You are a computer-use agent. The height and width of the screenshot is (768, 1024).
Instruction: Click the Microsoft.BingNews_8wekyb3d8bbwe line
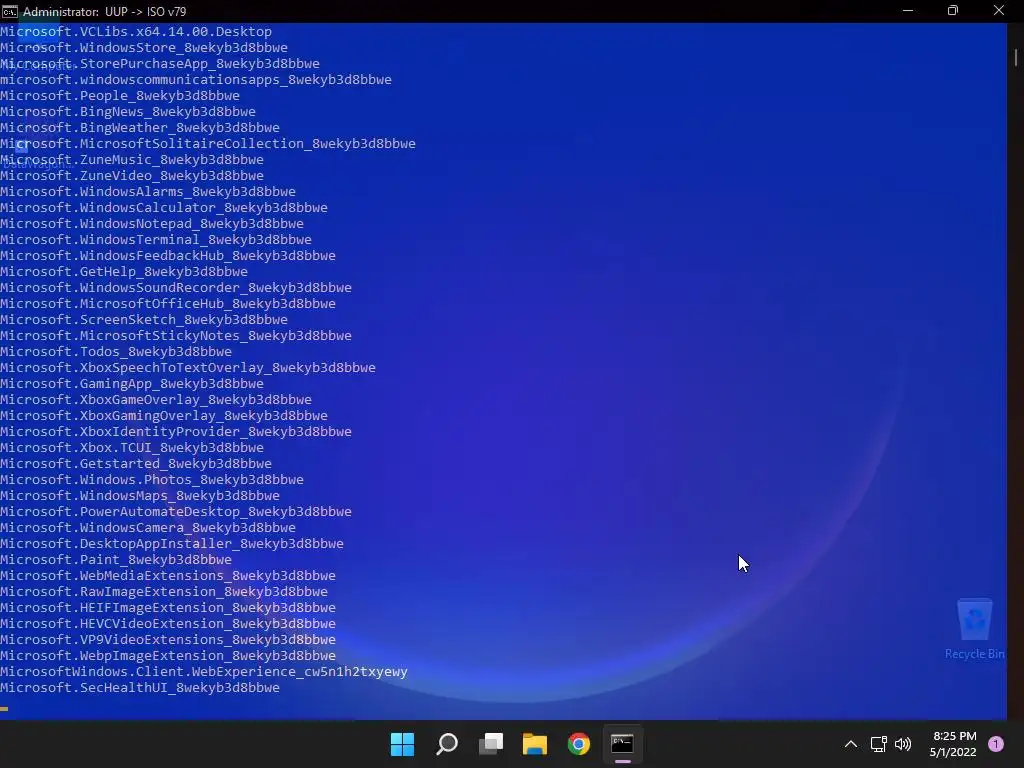128,112
